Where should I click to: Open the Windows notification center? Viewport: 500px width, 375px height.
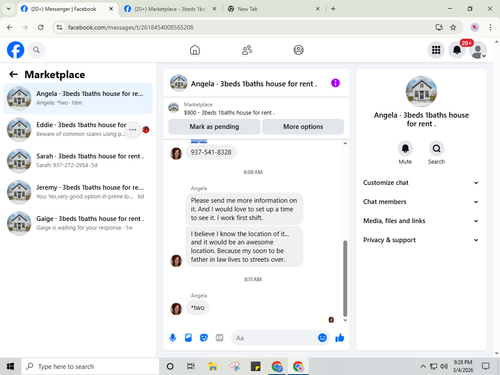(486, 367)
